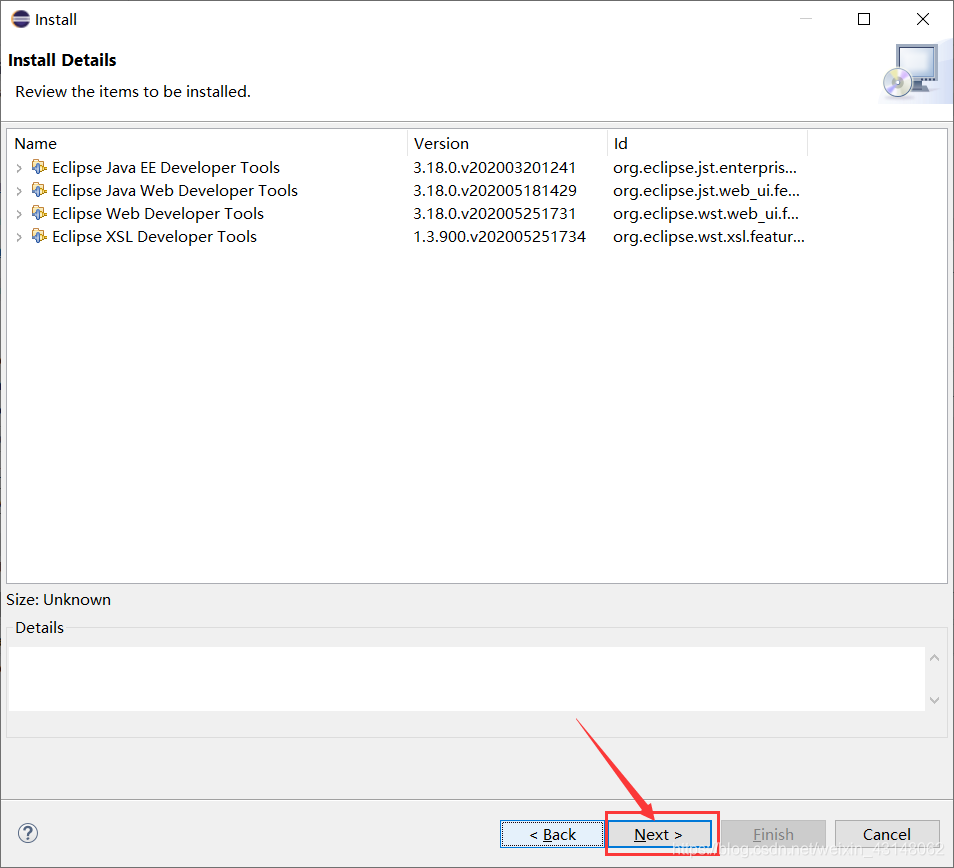The image size is (954, 868).
Task: Expand the Eclipse Java EE Developer Tools row
Action: 19,168
